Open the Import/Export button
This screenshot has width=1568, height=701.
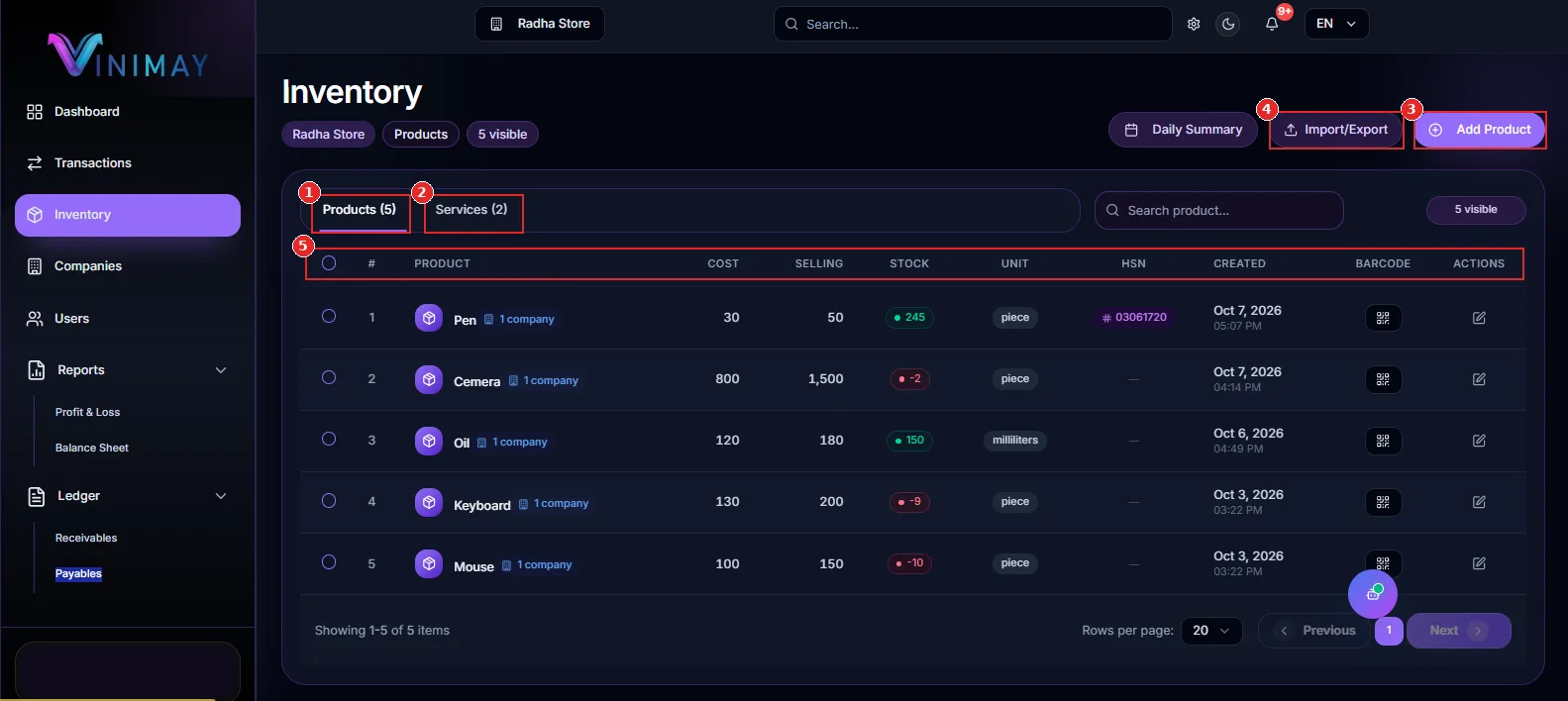pos(1336,130)
